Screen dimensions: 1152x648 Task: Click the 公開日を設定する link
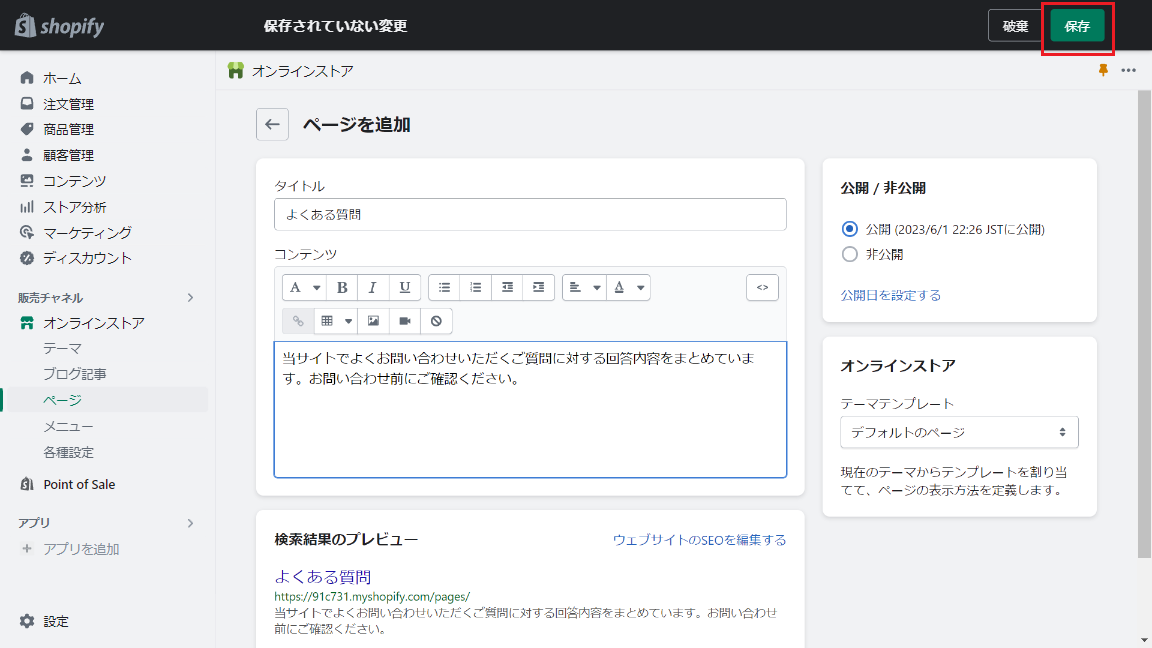point(890,295)
